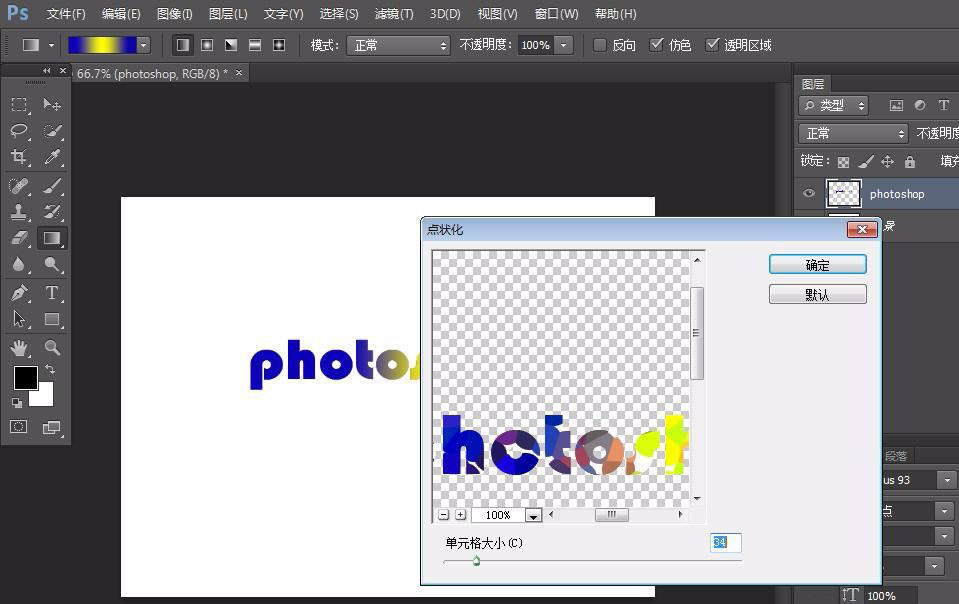Open the 模式 blend mode dropdown

click(x=398, y=45)
